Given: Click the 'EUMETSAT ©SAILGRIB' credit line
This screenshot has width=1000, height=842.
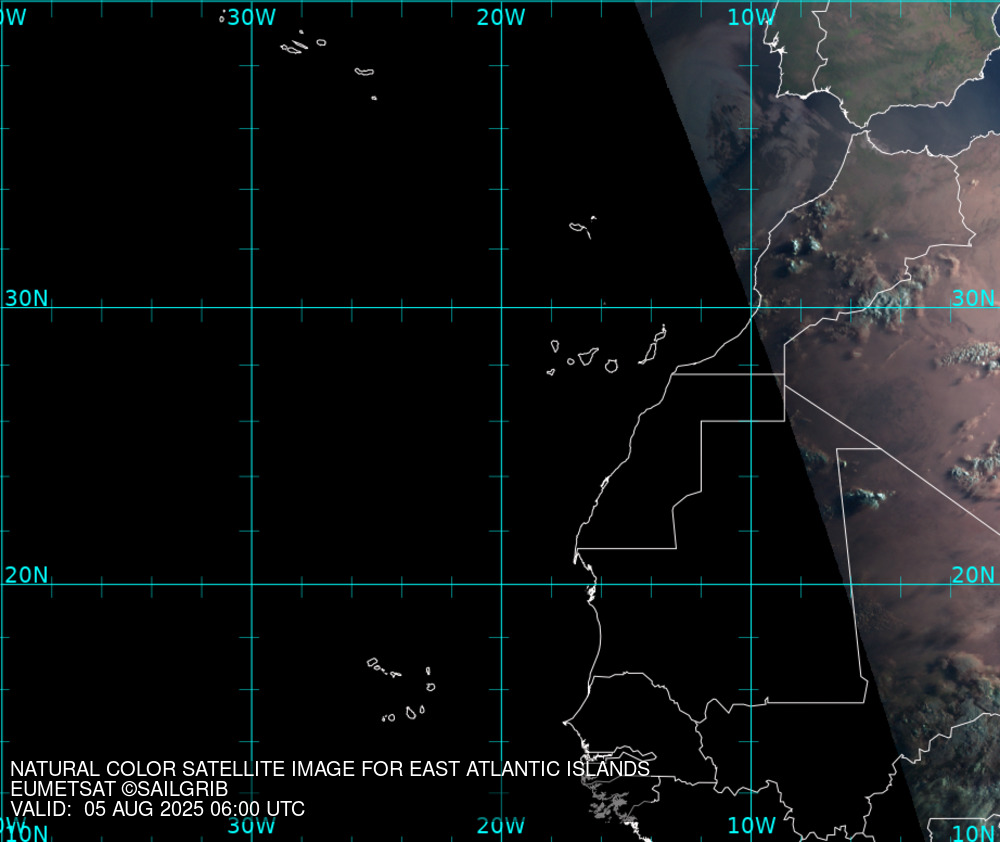Looking at the screenshot, I should [119, 789].
